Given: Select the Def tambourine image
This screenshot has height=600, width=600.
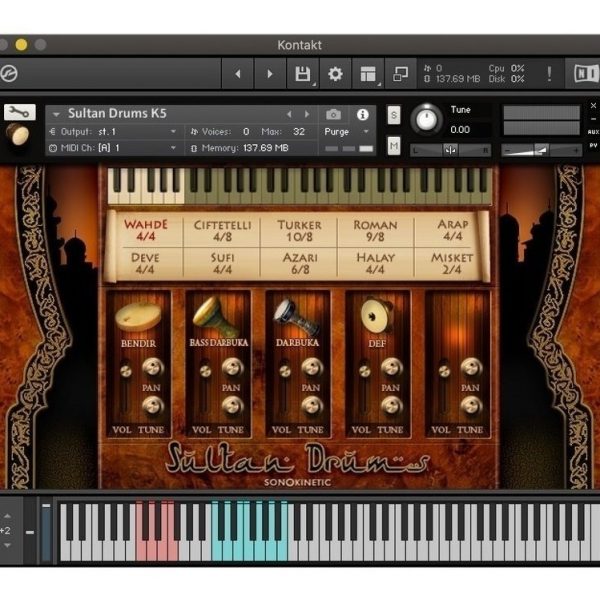Looking at the screenshot, I should (376, 316).
